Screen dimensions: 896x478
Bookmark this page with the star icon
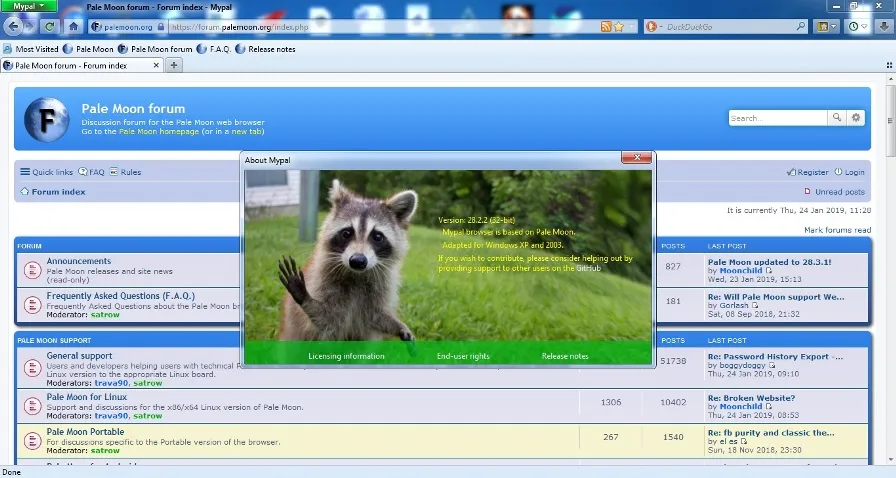click(x=619, y=26)
